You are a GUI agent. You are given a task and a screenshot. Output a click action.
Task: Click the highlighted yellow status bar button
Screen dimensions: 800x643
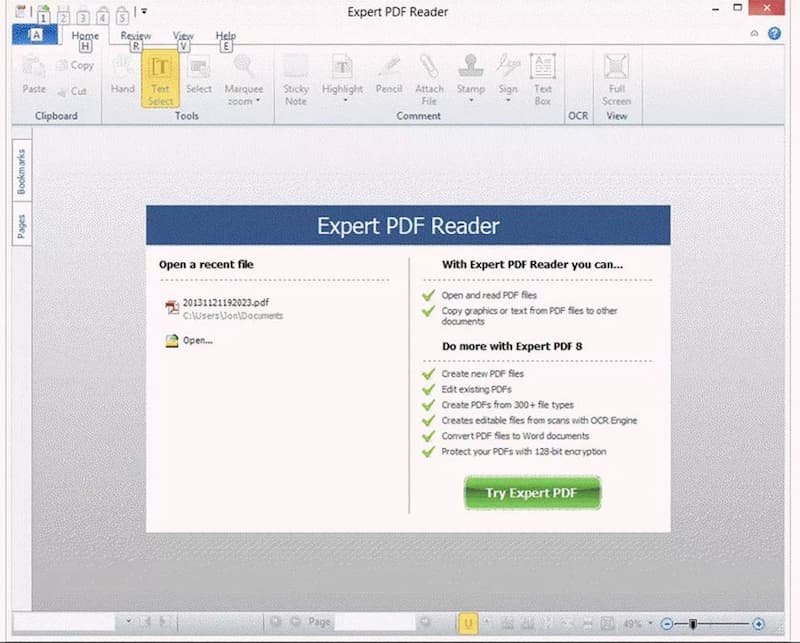pos(468,623)
